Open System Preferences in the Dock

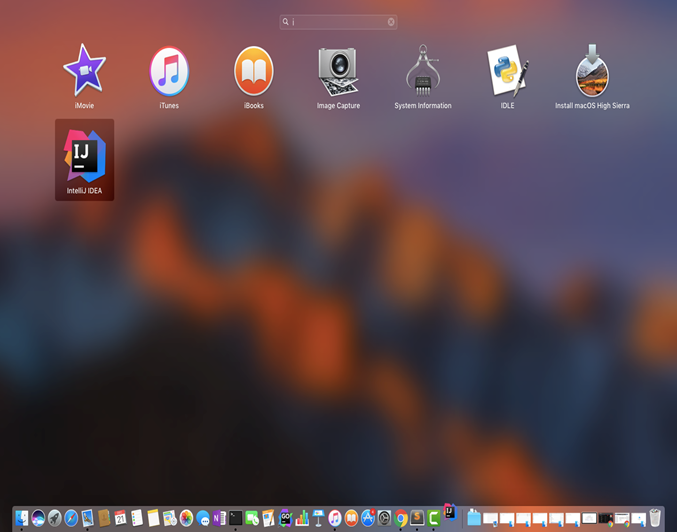pyautogui.click(x=384, y=518)
